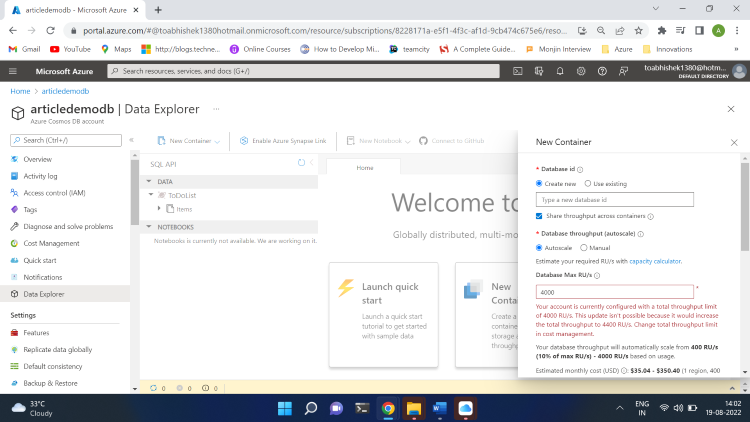Open Azure feedback icon
Screen dimensions: 750x422
(x=623, y=71)
